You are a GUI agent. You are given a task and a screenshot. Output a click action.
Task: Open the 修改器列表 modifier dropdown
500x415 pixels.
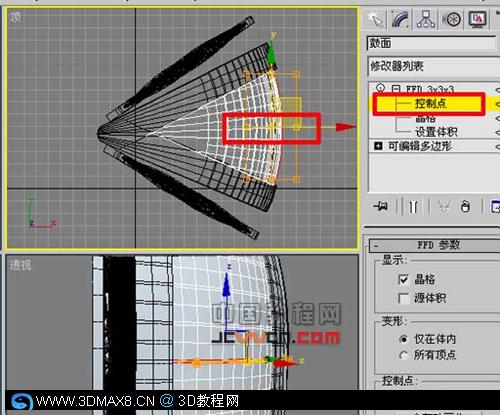click(433, 66)
